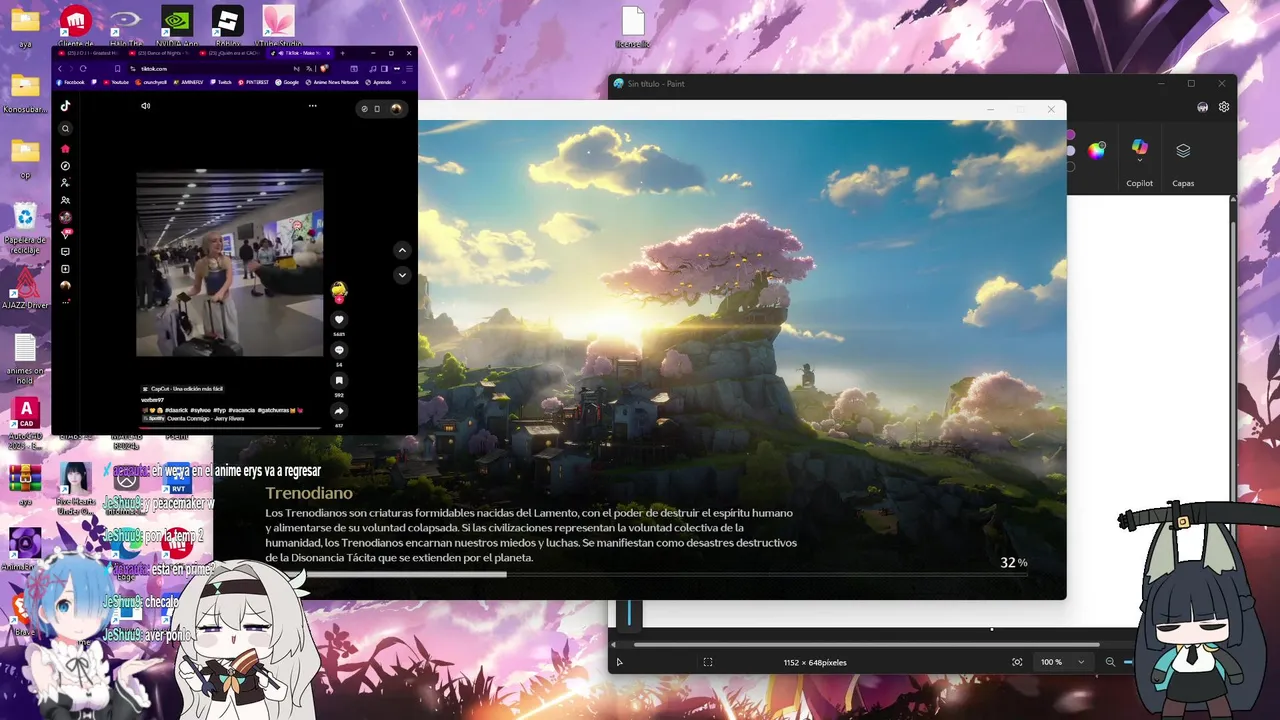1280x720 pixels.
Task: Share the TikTok video with arrow icon
Action: coord(339,411)
